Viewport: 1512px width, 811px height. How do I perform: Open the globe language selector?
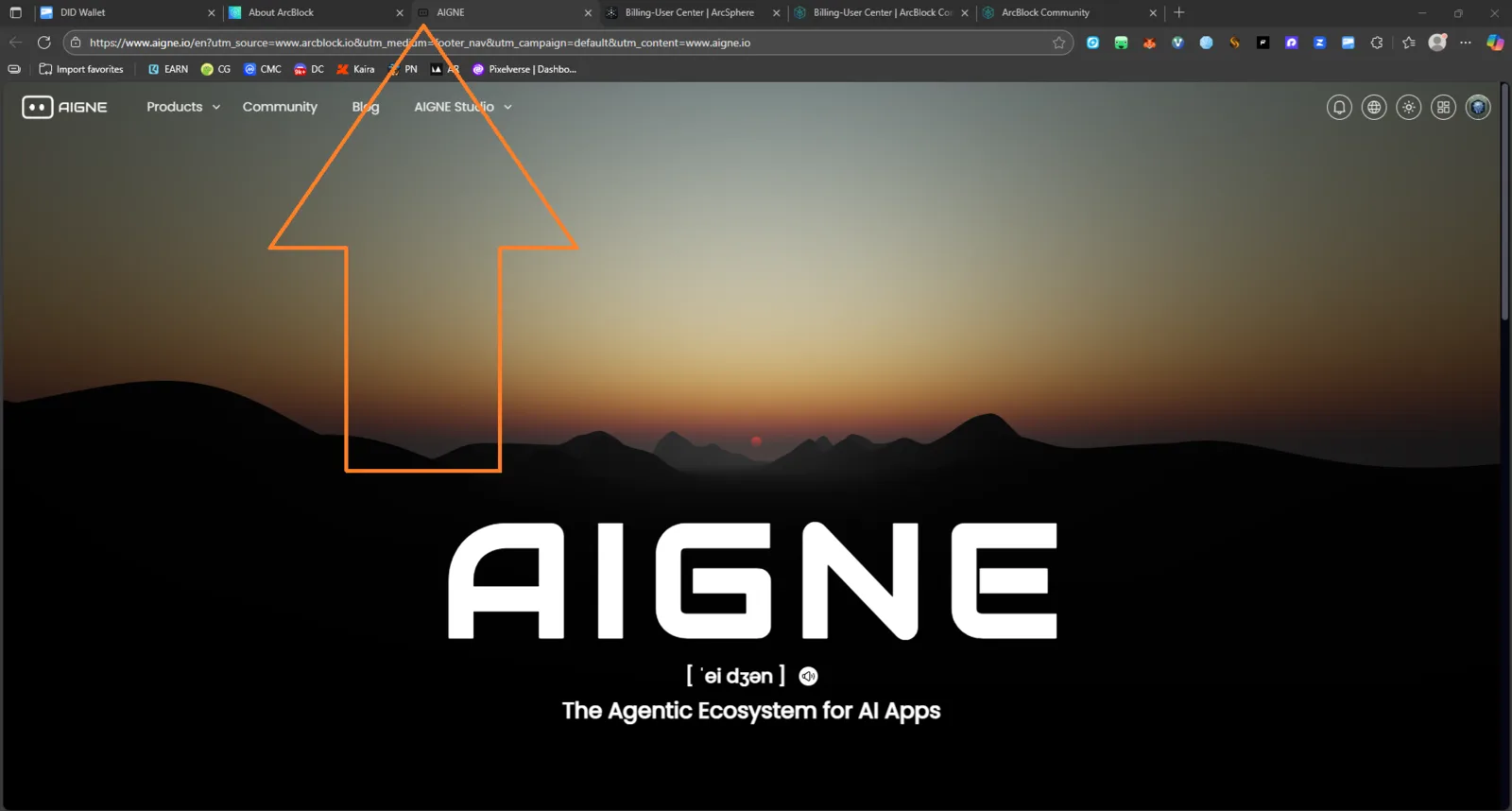click(x=1374, y=108)
